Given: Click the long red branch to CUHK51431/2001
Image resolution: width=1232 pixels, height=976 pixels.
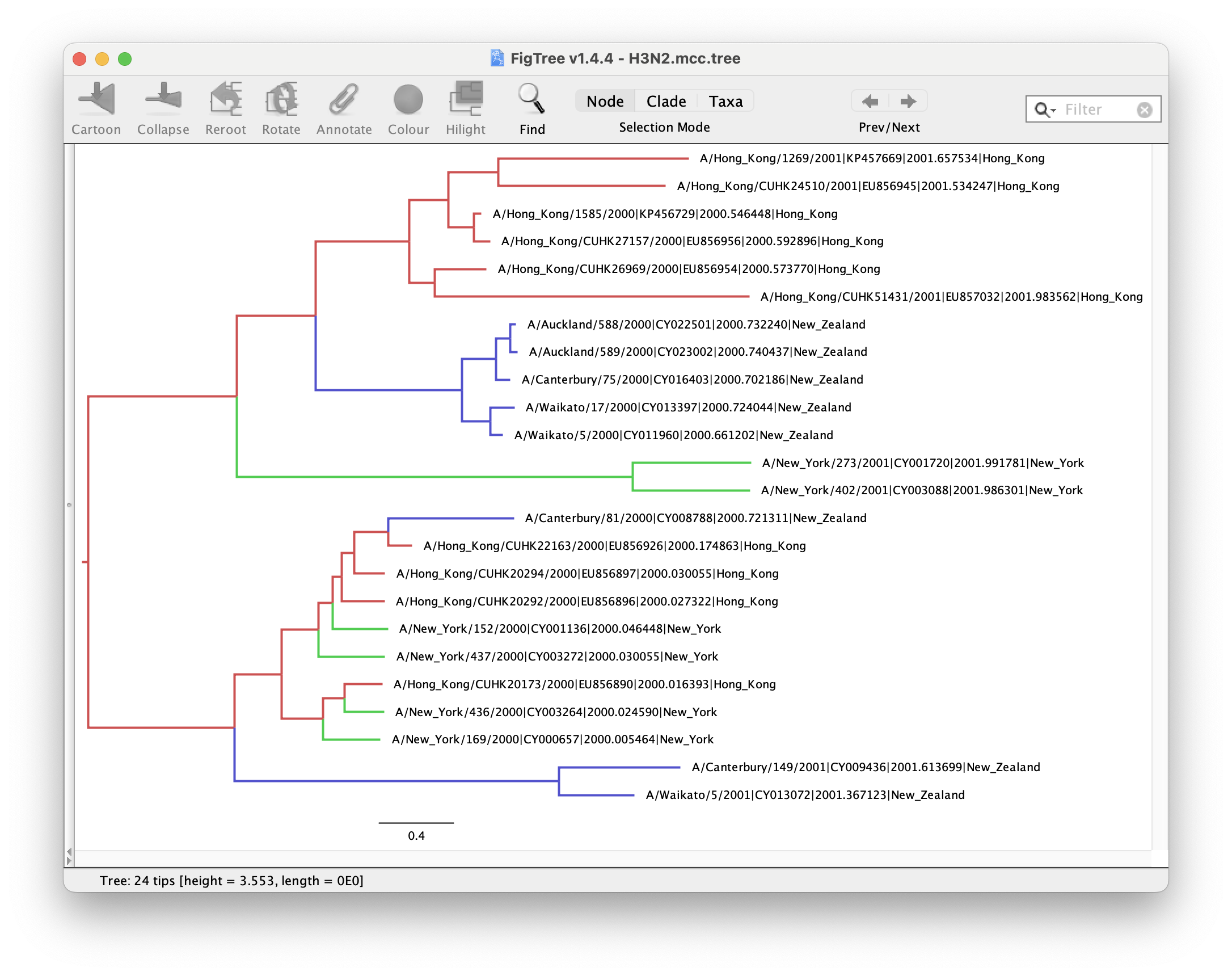Looking at the screenshot, I should 592,297.
